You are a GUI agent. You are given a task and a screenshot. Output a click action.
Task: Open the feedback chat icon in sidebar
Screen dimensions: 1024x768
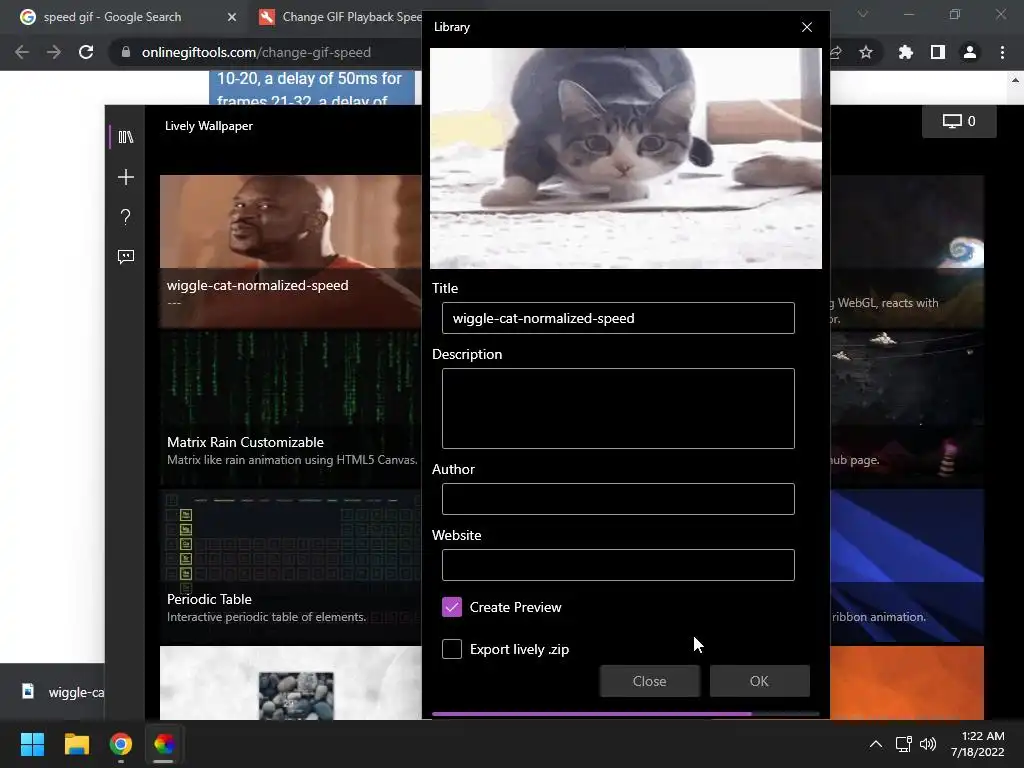click(x=125, y=257)
